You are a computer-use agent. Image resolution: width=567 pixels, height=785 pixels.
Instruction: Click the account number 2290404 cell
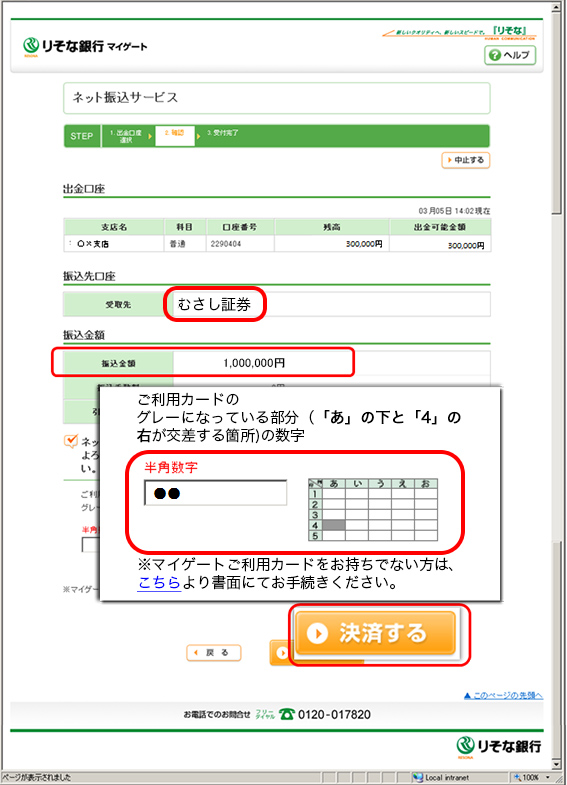point(240,244)
